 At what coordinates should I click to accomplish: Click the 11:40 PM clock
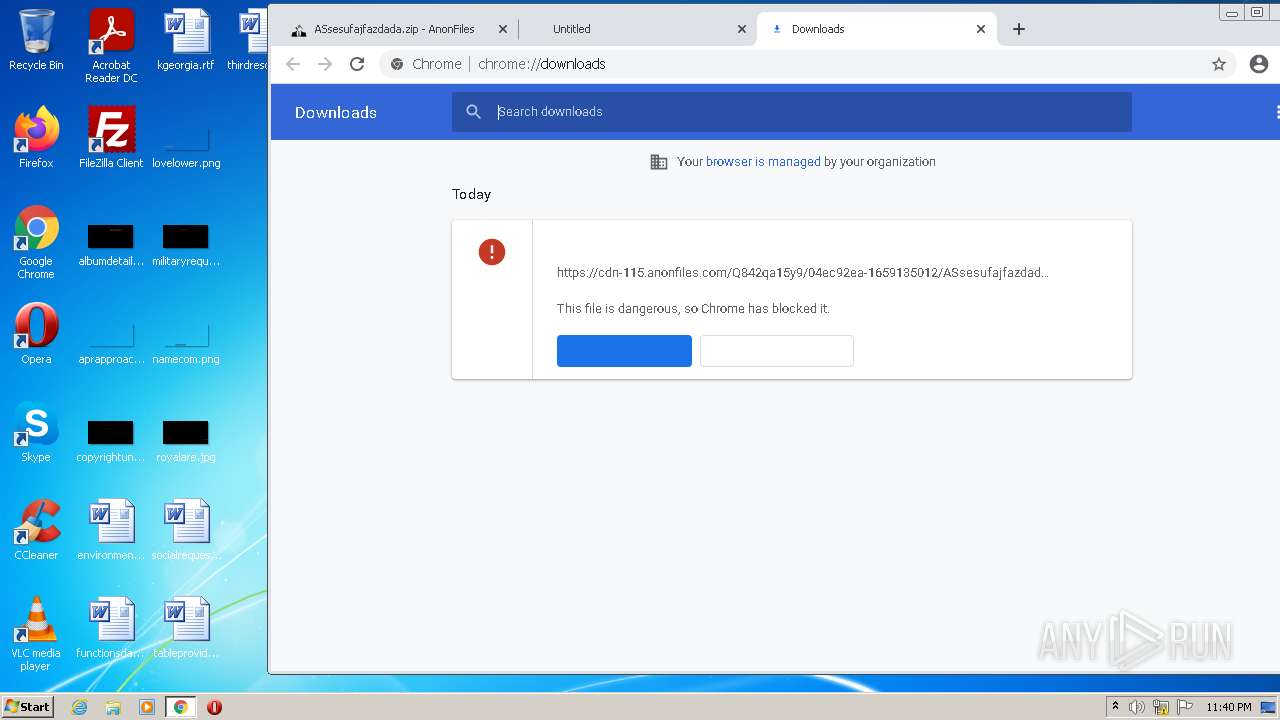[x=1228, y=707]
